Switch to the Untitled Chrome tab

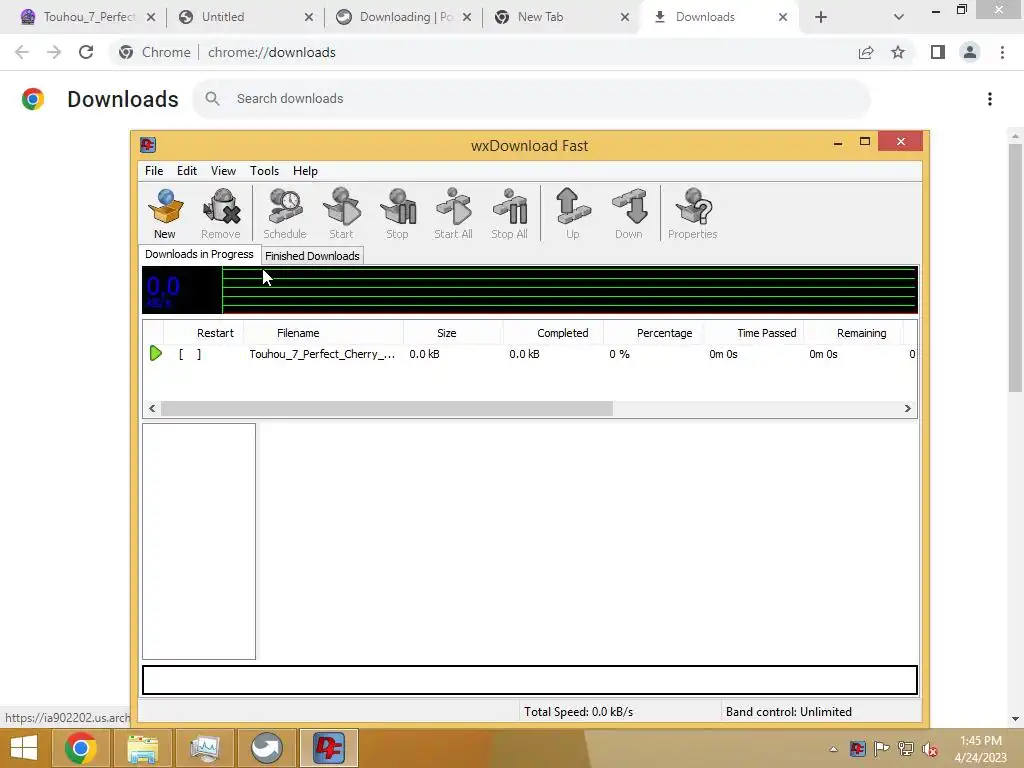[246, 17]
